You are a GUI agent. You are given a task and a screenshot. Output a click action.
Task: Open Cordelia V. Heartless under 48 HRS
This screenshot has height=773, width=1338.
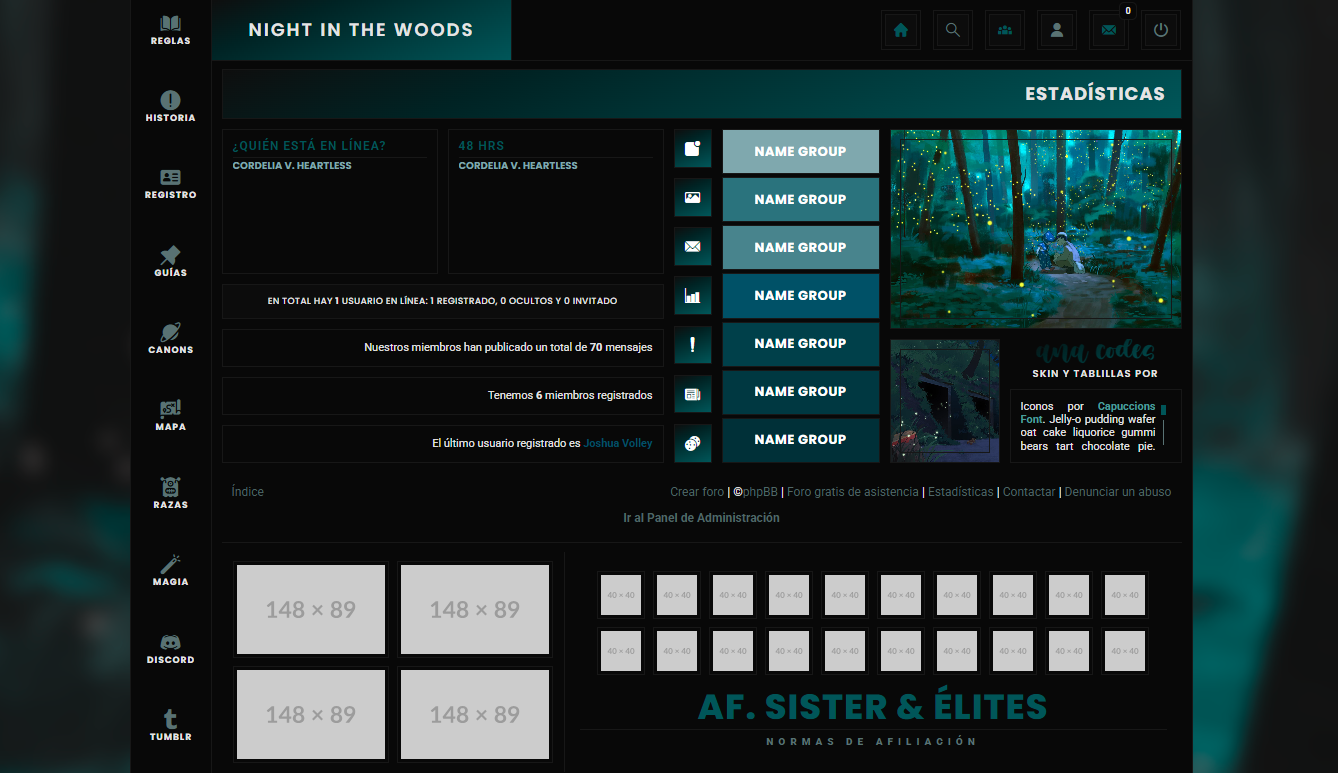pyautogui.click(x=518, y=166)
